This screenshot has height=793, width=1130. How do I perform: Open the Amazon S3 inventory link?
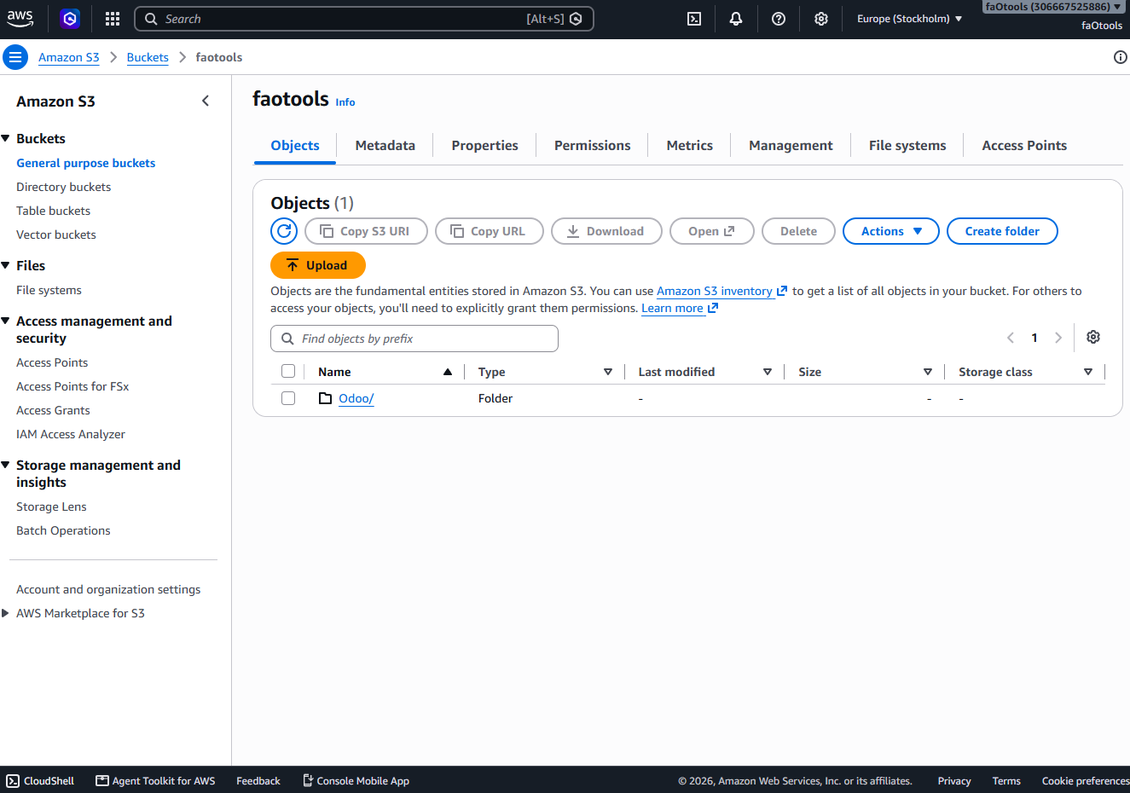click(x=721, y=291)
